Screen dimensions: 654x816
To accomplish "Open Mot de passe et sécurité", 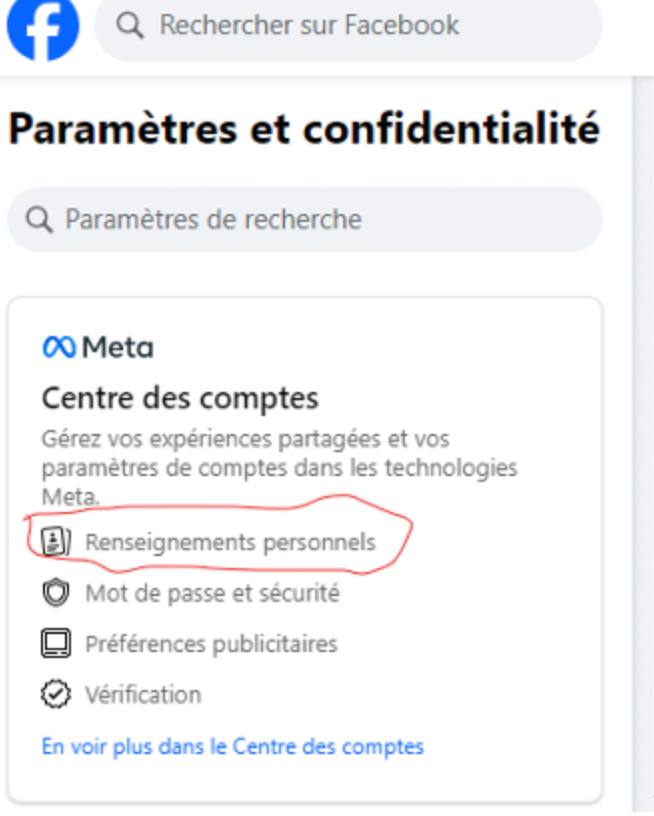I will click(x=212, y=593).
